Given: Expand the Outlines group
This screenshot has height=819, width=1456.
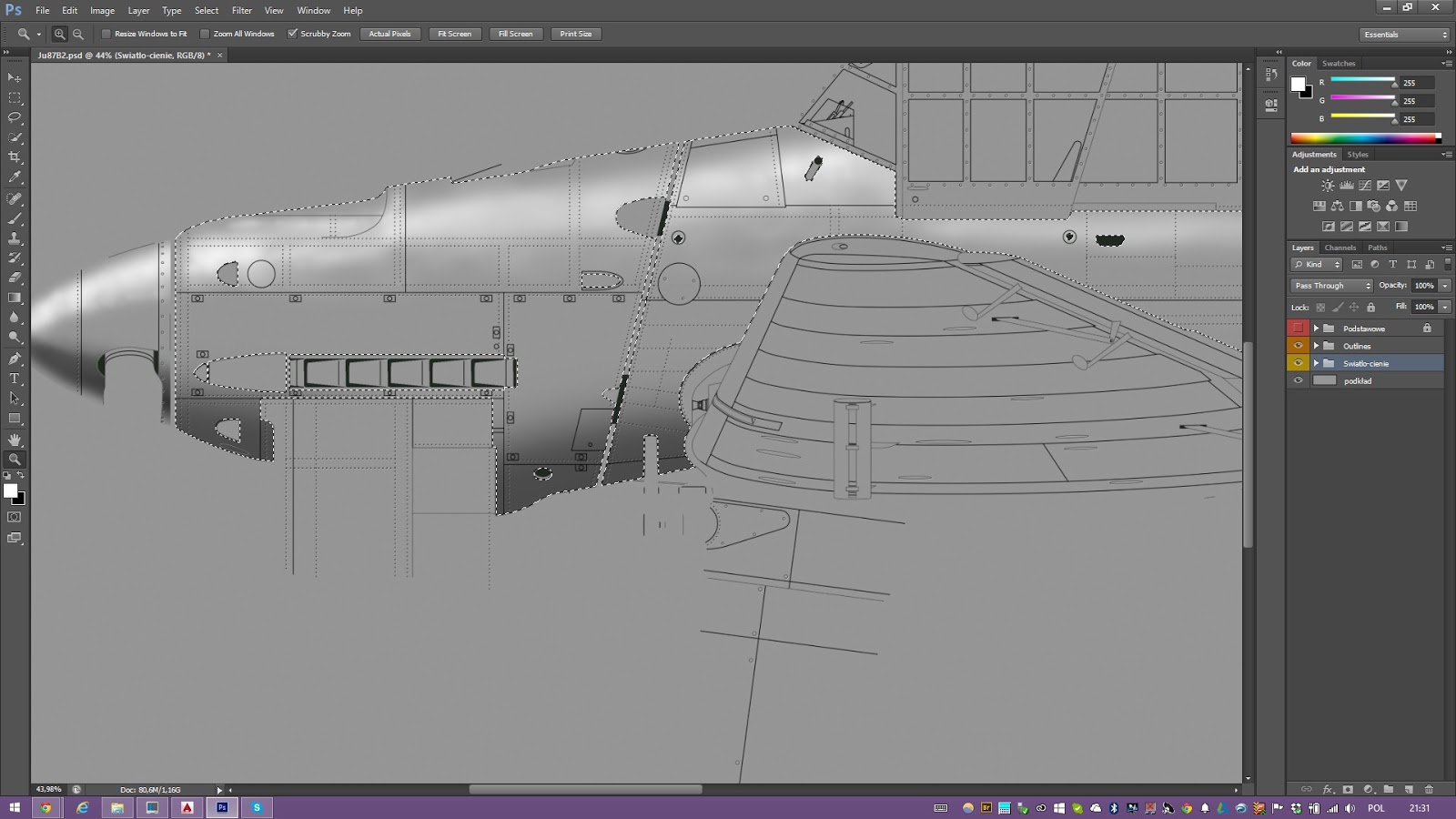Looking at the screenshot, I should pyautogui.click(x=1316, y=346).
